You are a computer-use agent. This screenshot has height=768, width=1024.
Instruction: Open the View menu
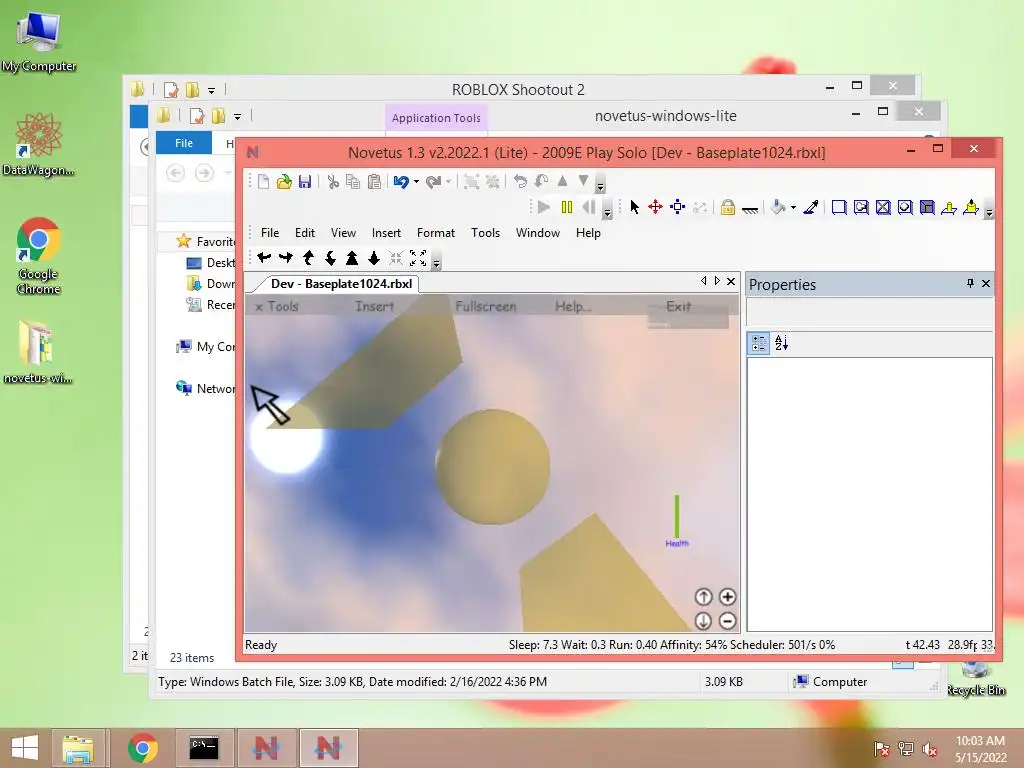pos(343,232)
